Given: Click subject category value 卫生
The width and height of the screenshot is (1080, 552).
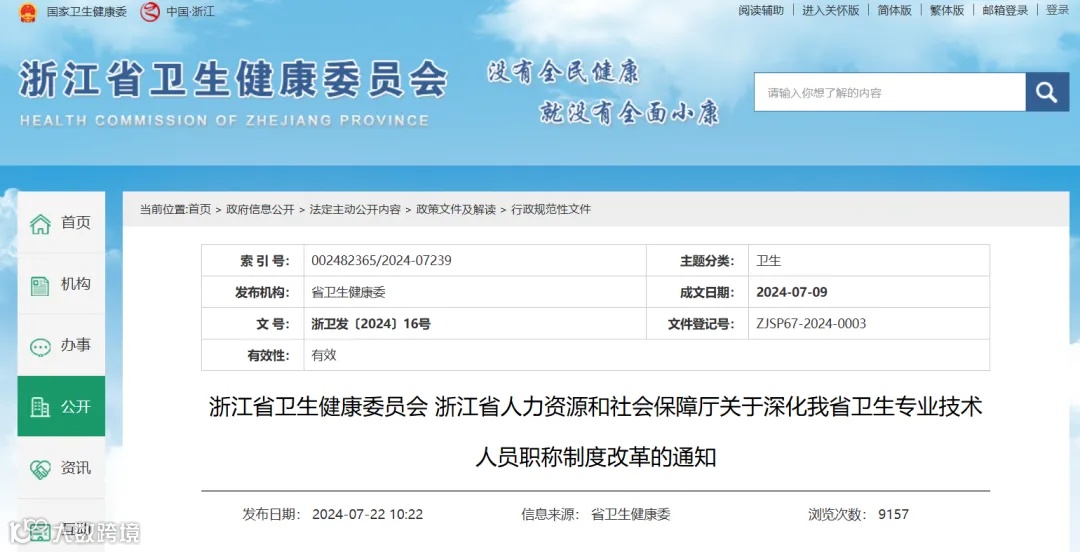Looking at the screenshot, I should (769, 261).
